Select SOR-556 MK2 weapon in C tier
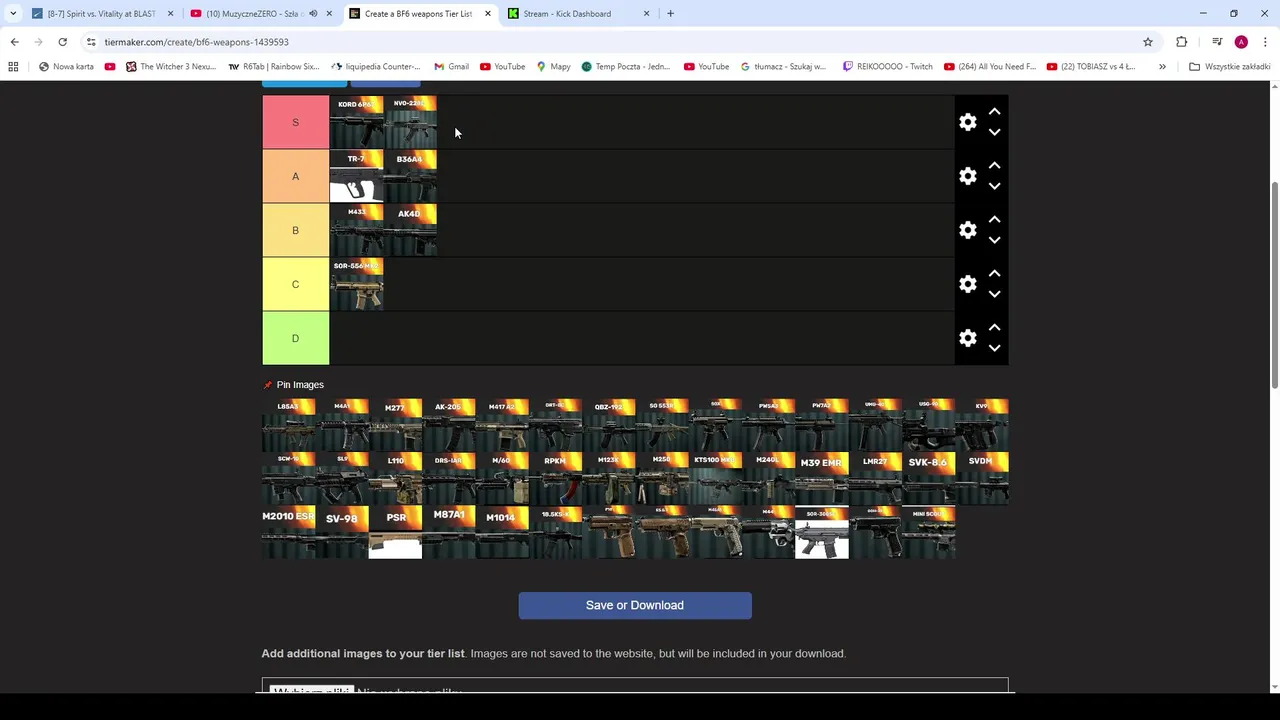1280x720 pixels. tap(356, 284)
